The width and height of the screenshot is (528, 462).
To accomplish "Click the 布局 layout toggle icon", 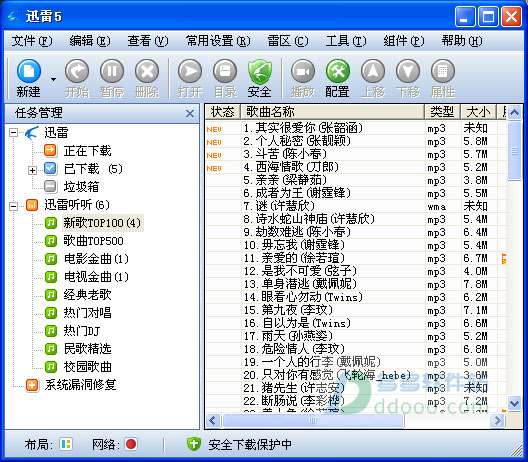I will tap(66, 444).
